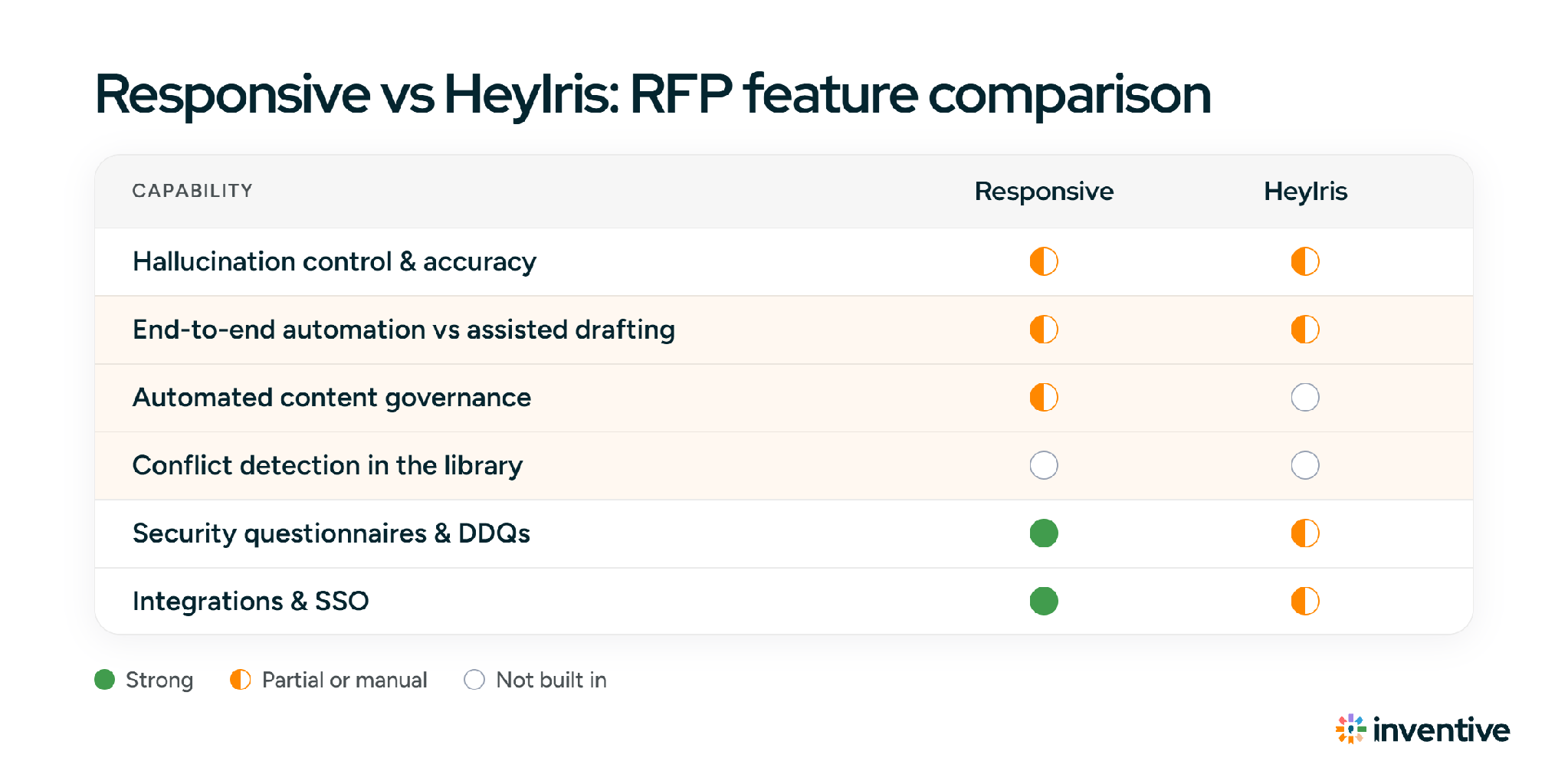Select 'Hallucination control & accuracy' row label
Screen dimensions: 1568x784
pyautogui.click(x=334, y=261)
